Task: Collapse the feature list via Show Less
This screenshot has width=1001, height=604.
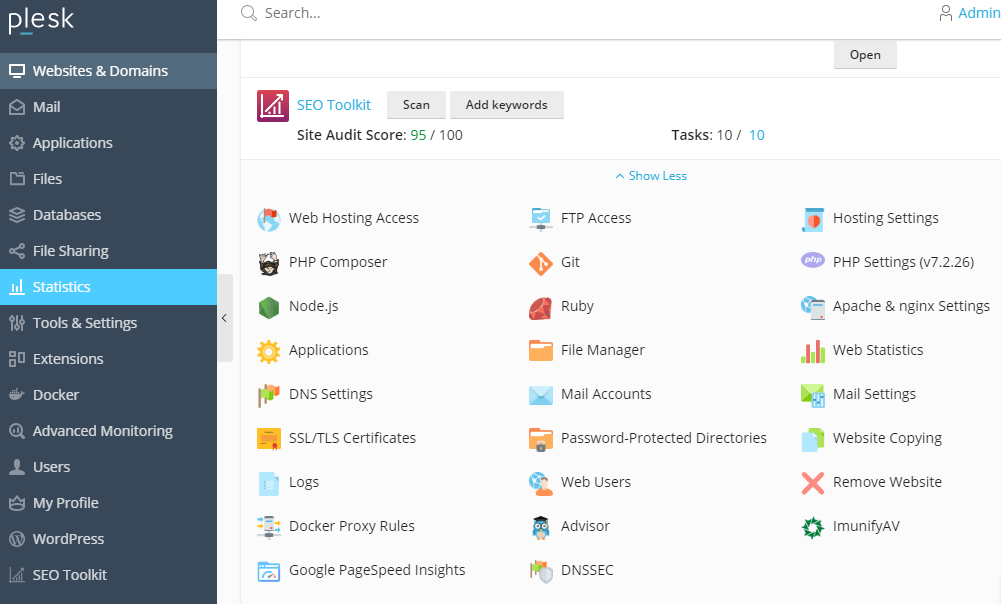Action: click(651, 175)
